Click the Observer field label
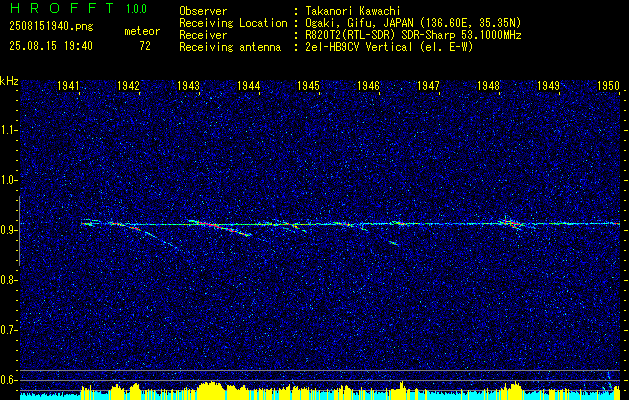 point(203,11)
